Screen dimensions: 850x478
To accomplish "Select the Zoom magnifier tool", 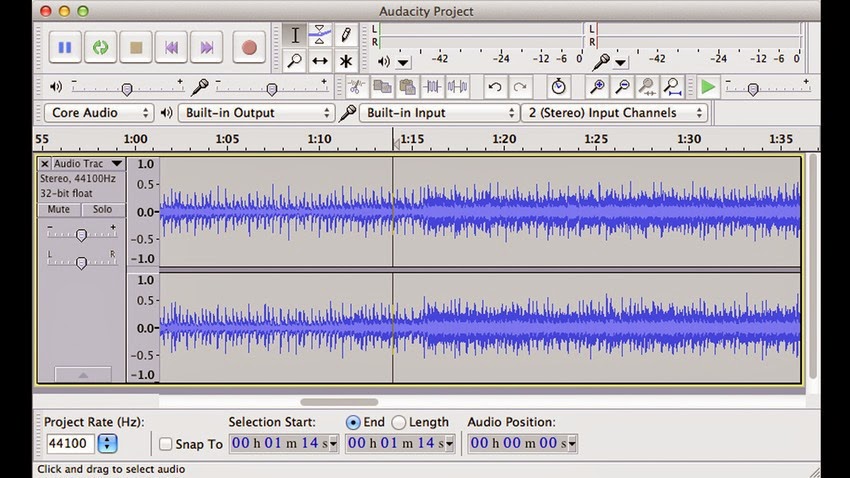I will click(x=295, y=61).
